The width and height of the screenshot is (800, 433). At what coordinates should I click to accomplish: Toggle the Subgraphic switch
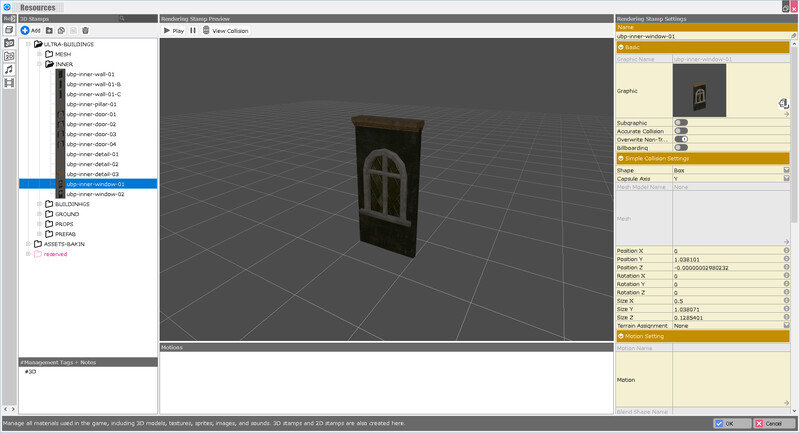tap(681, 122)
